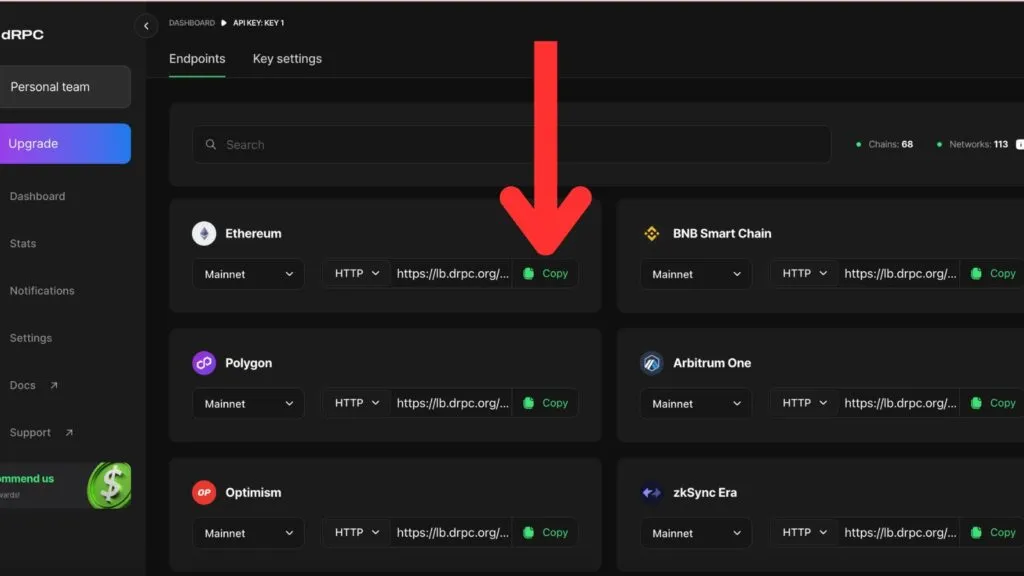Viewport: 1024px width, 576px height.
Task: Open the zkSync Era Mainnet dropdown
Action: pos(696,533)
